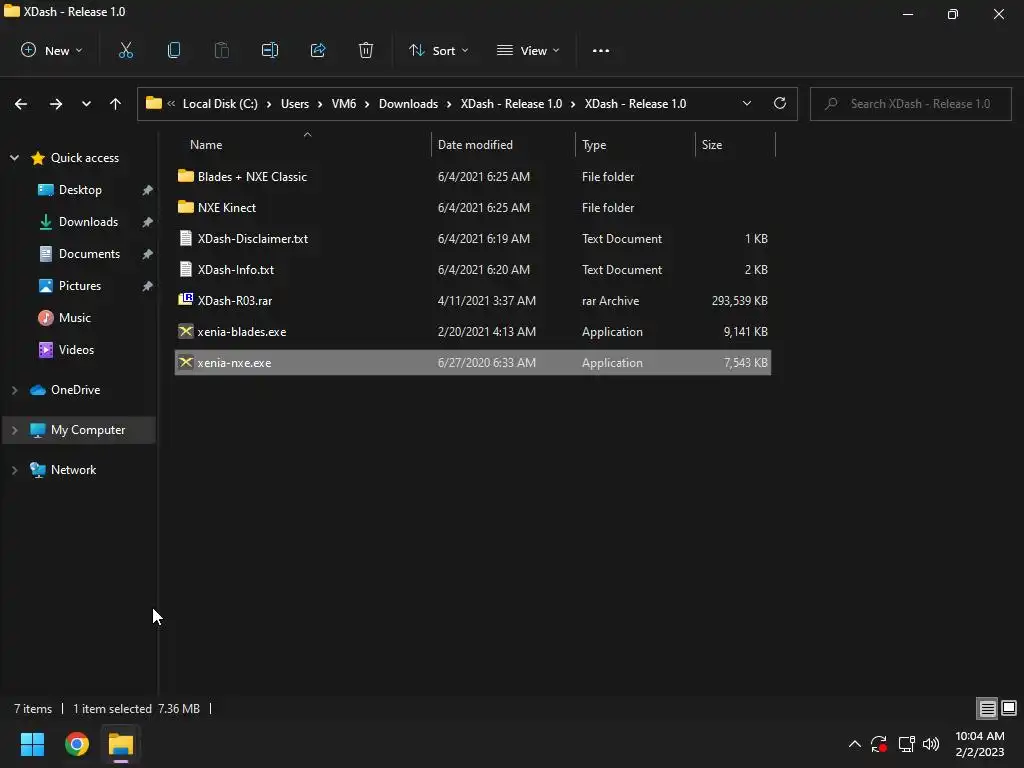The height and width of the screenshot is (768, 1024).
Task: Expand address bar history dropdown
Action: 746,103
